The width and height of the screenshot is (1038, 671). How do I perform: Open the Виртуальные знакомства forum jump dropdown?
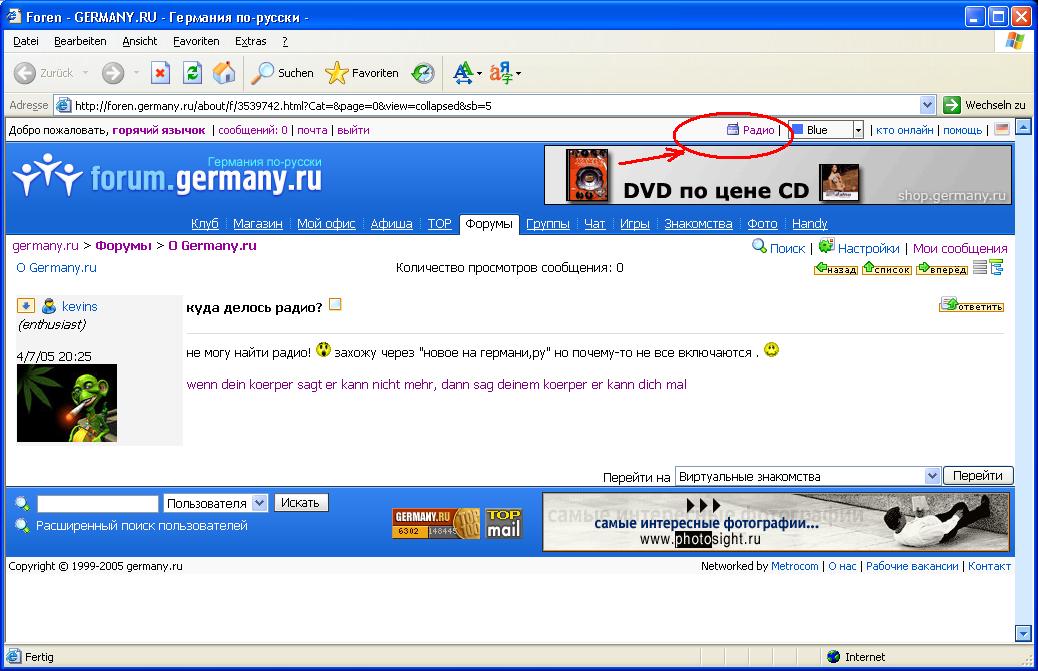pos(932,476)
